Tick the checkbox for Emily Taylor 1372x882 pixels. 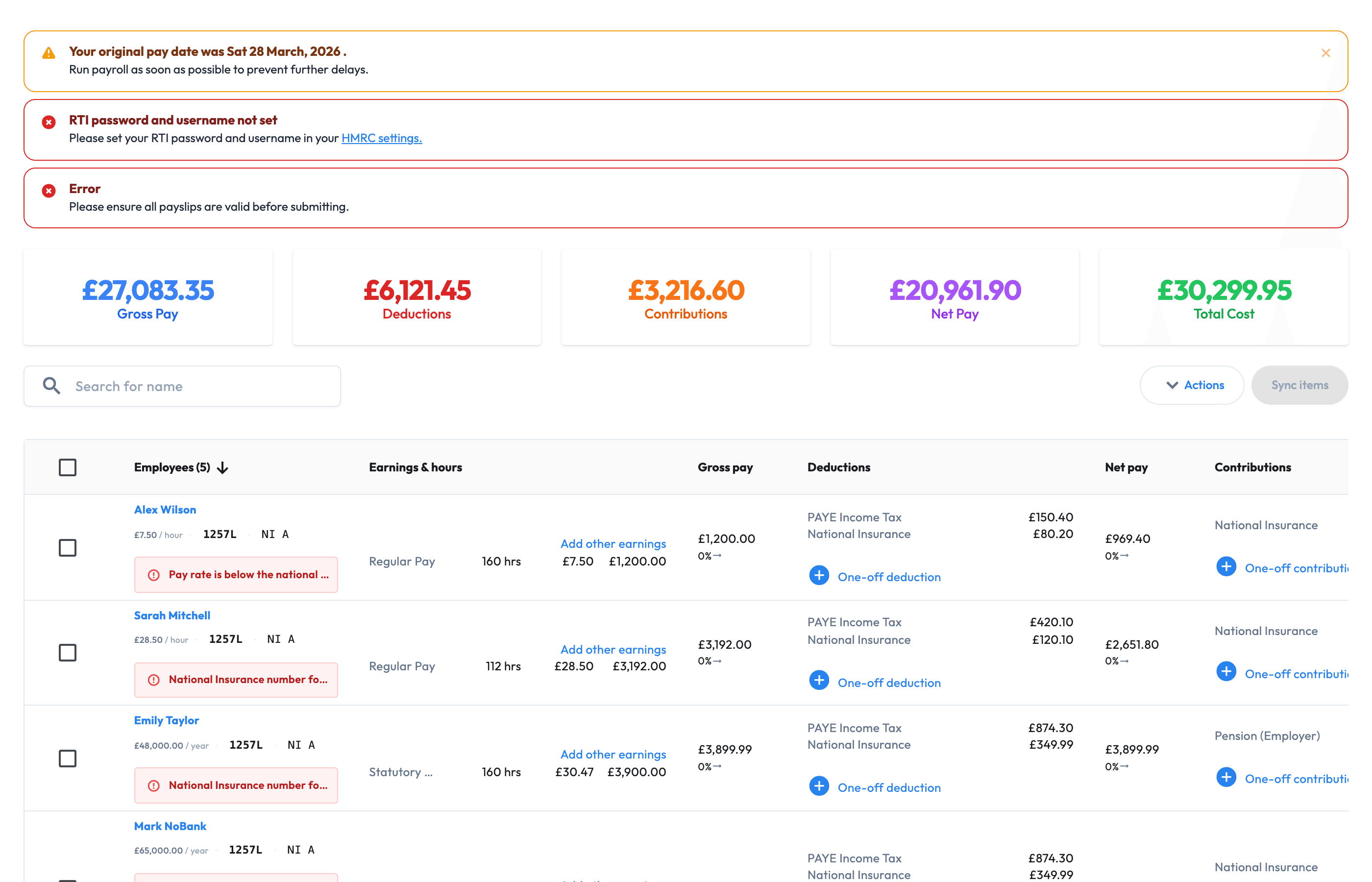(68, 759)
